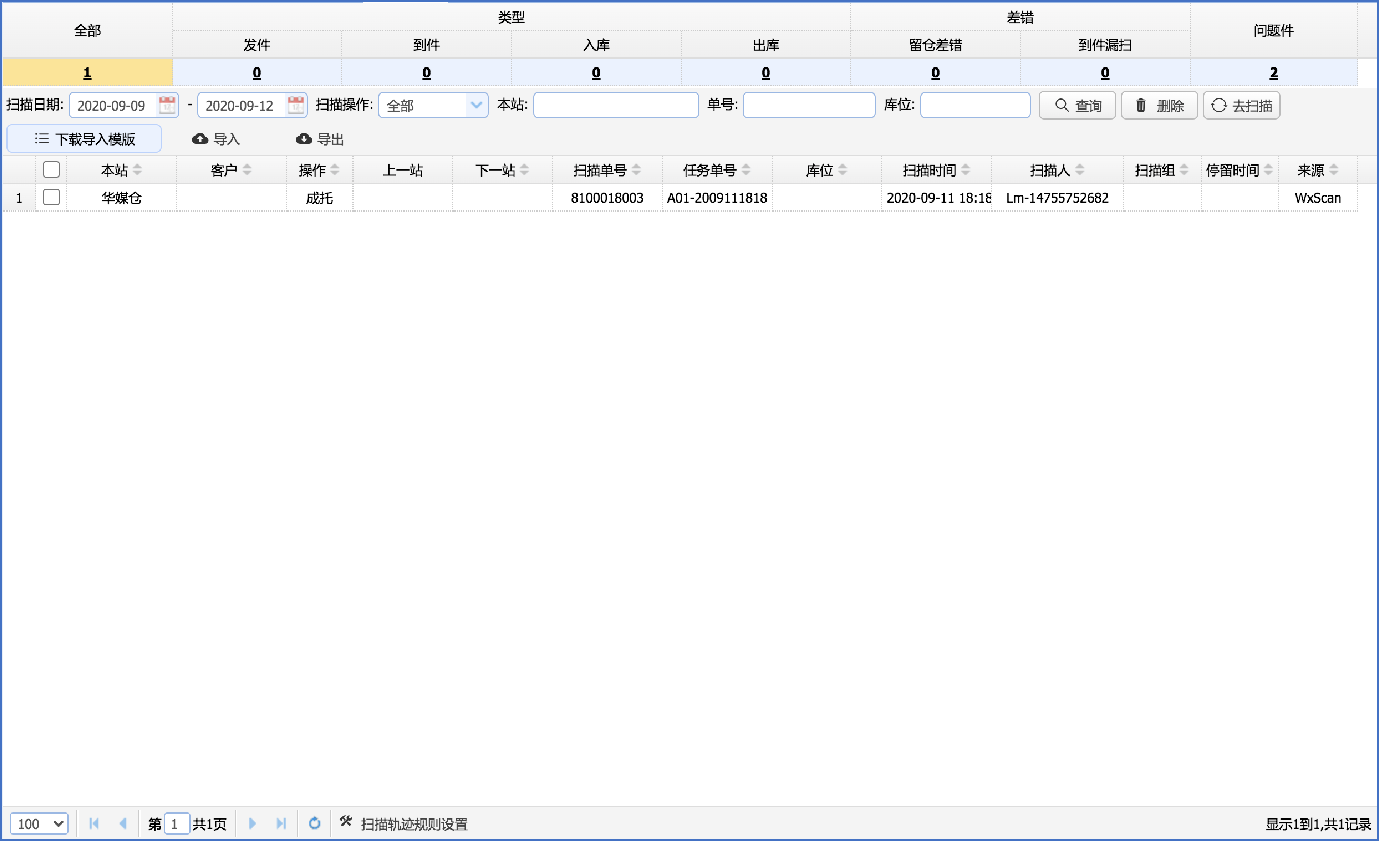Image resolution: width=1379 pixels, height=841 pixels.
Task: Select the 入库 count of 0
Action: pyautogui.click(x=596, y=73)
